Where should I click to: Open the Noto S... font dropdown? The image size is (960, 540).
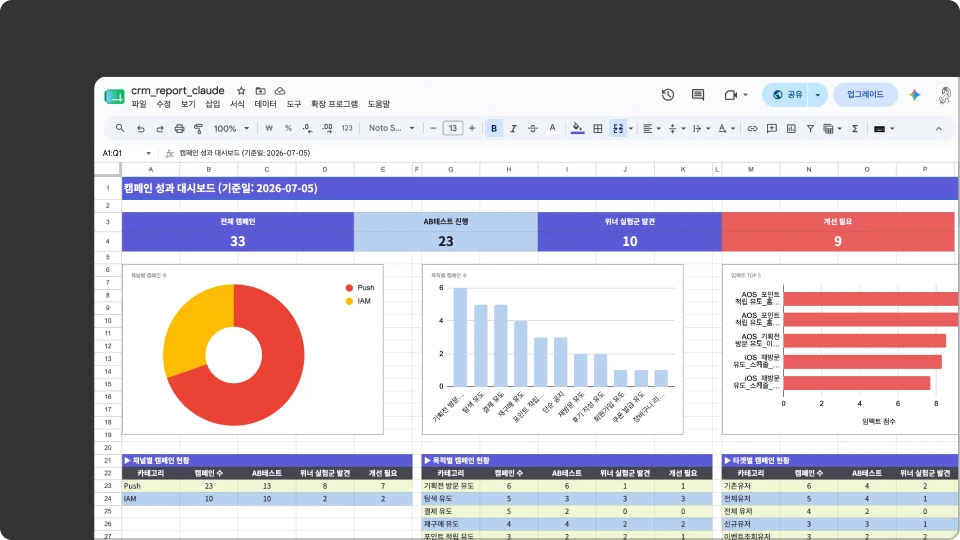click(391, 129)
